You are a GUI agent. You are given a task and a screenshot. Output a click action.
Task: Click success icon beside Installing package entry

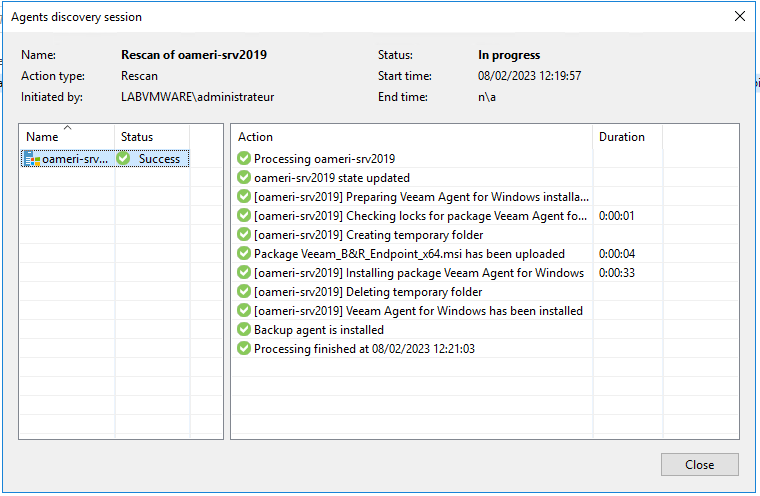pos(244,272)
